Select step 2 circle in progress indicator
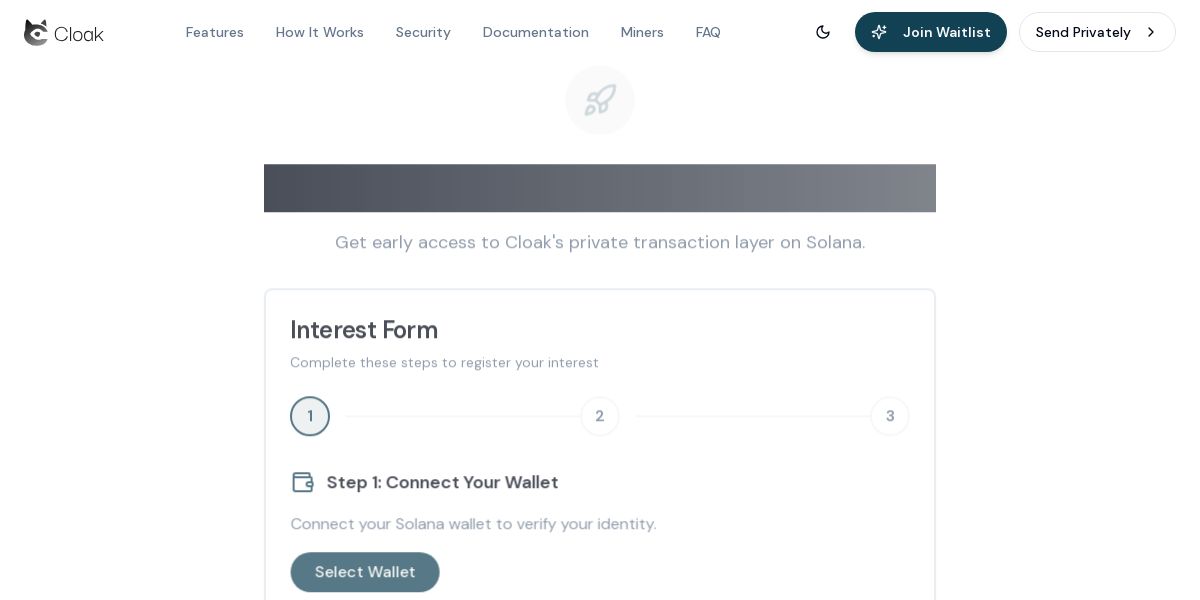This screenshot has width=1200, height=600. pos(600,416)
